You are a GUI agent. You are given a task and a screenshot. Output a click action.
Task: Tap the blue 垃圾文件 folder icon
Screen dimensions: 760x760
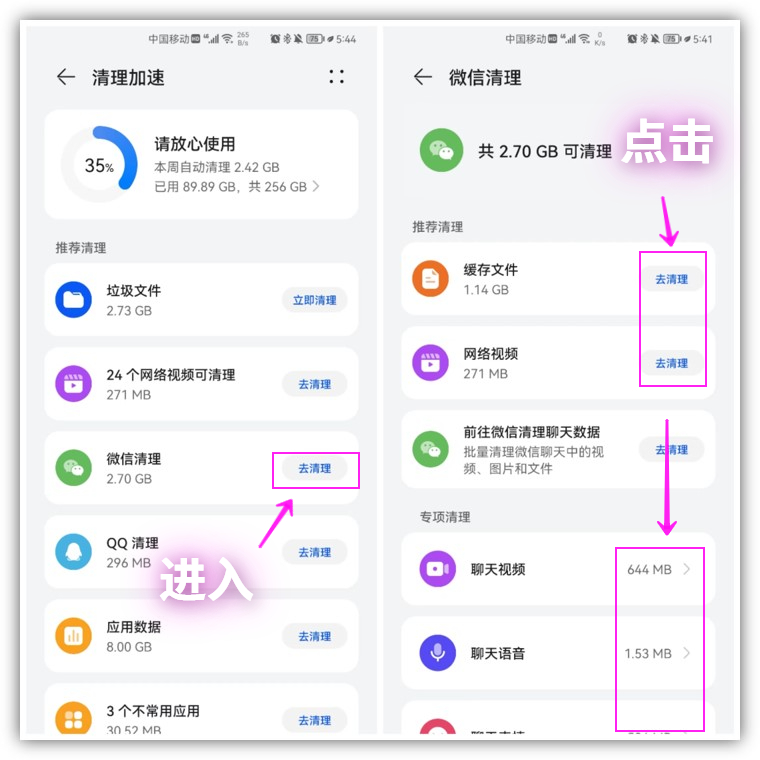tap(73, 300)
